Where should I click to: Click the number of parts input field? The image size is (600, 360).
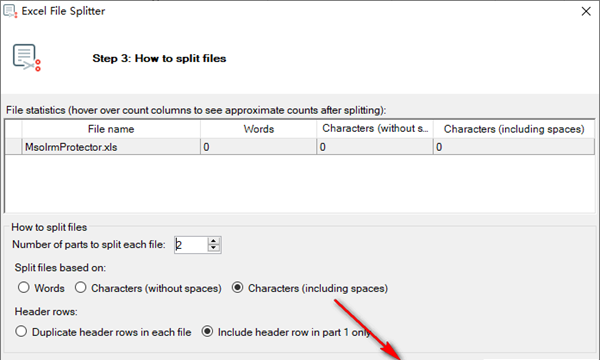(x=191, y=245)
